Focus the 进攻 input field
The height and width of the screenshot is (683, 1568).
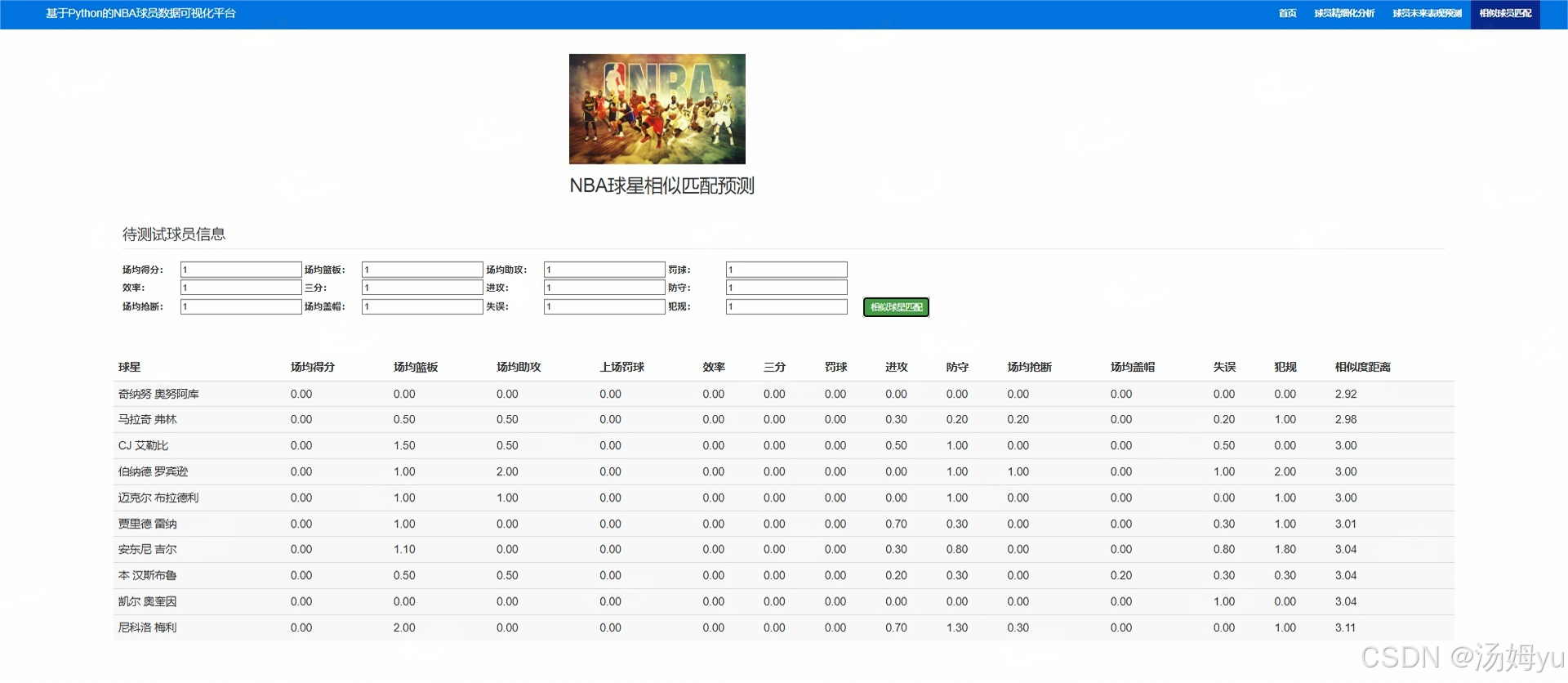604,288
